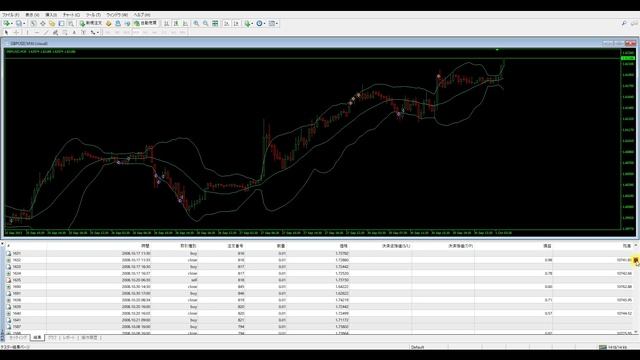Click results list scrollbar up arrow
Image resolution: width=640 pixels, height=360 pixels.
click(636, 246)
